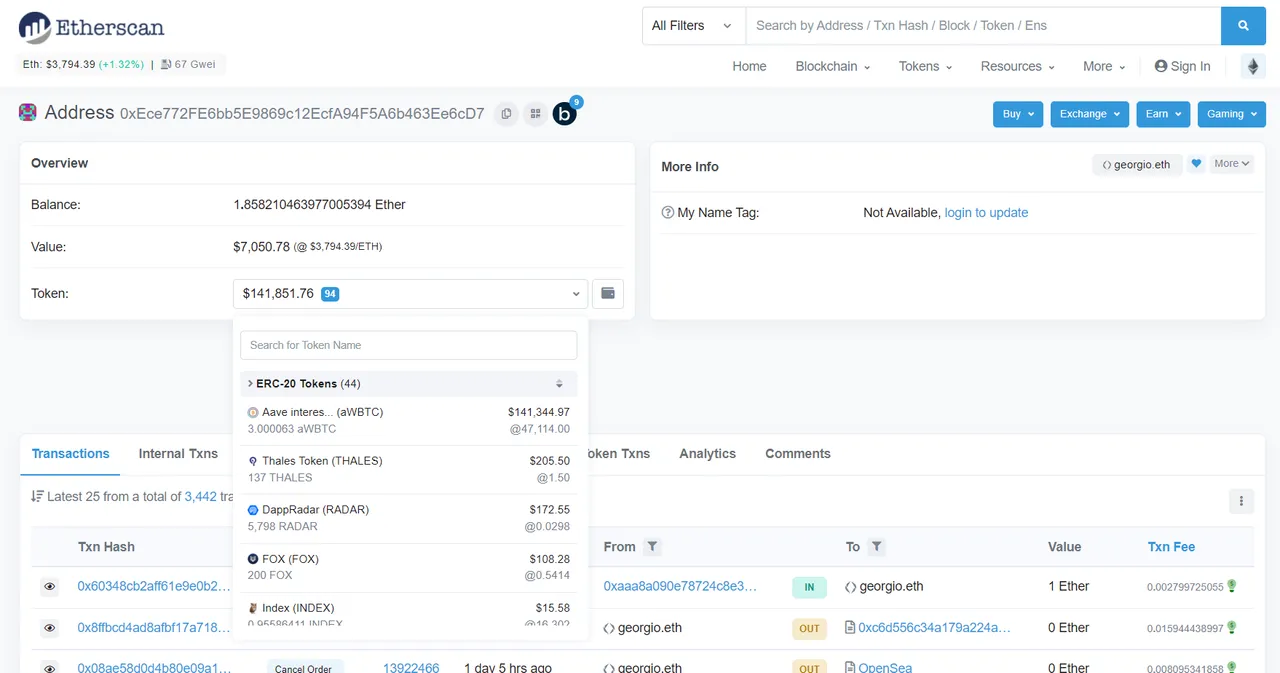
Task: Open the Blockscan chat icon with badge
Action: [566, 112]
